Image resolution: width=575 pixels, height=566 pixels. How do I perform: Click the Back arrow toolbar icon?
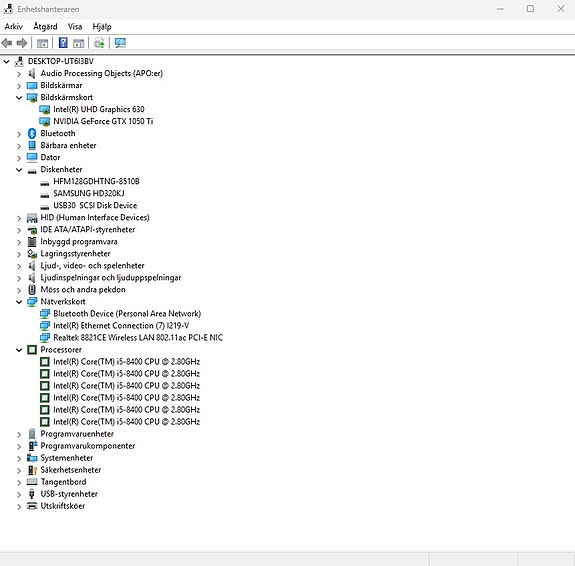click(x=7, y=43)
